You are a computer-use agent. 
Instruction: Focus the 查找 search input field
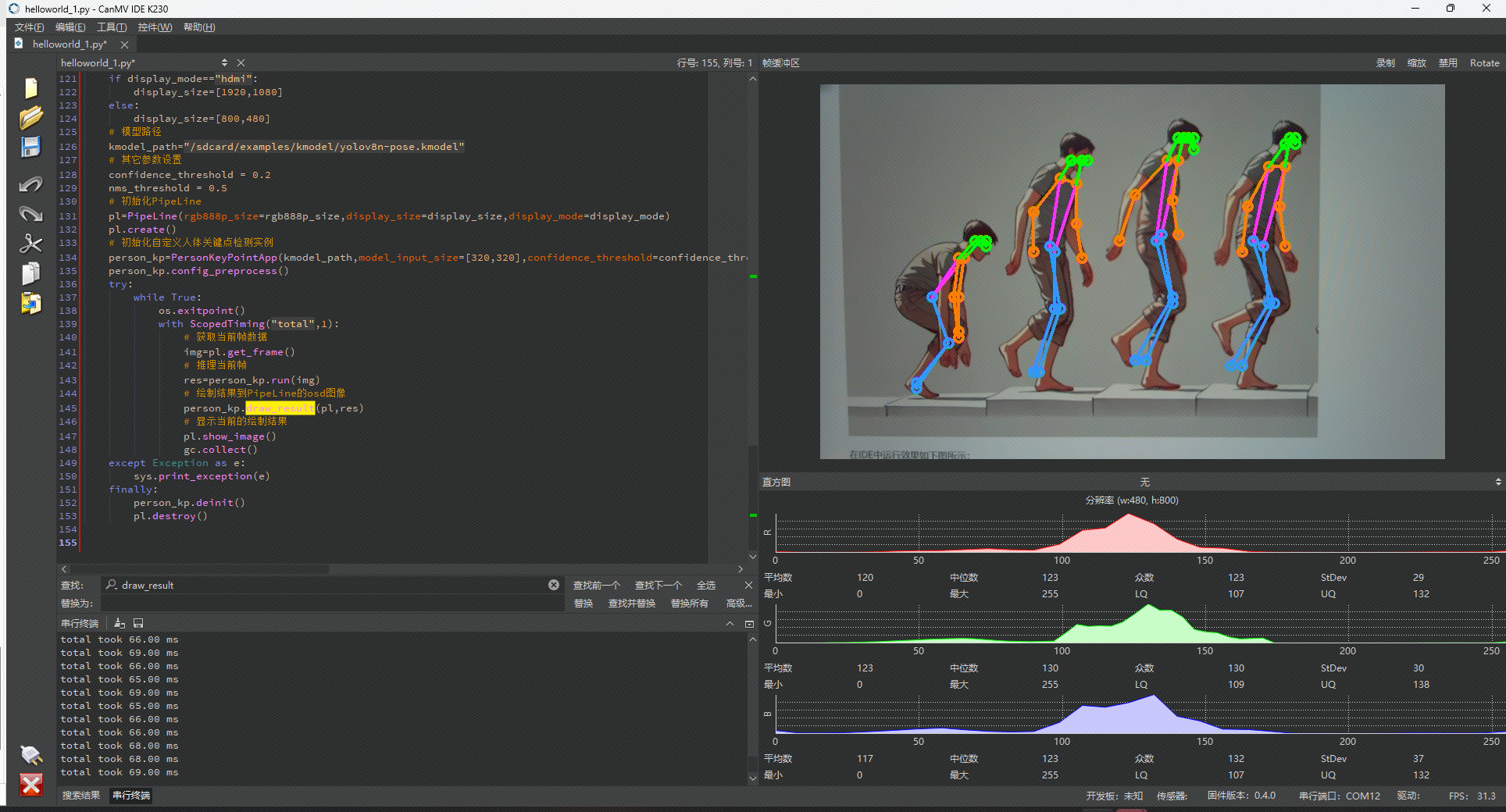point(332,585)
